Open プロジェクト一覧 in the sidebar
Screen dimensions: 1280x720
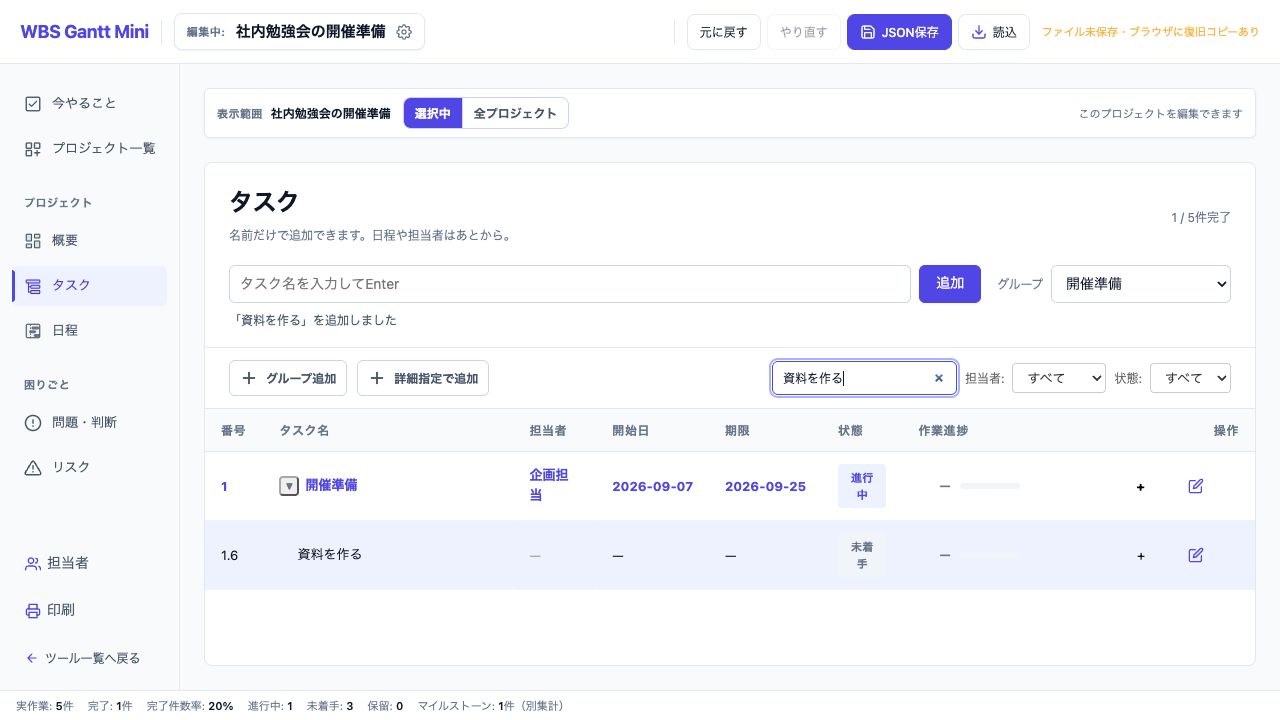pyautogui.click(x=89, y=148)
